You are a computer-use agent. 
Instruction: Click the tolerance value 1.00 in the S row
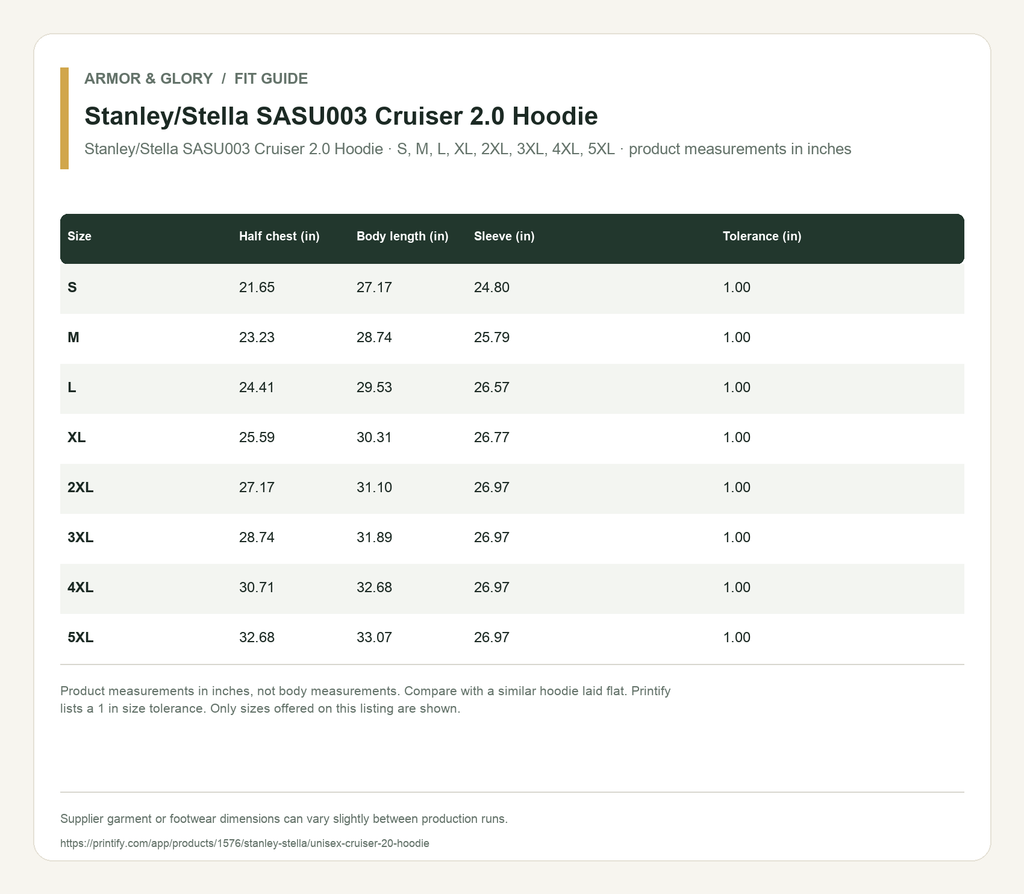click(737, 287)
